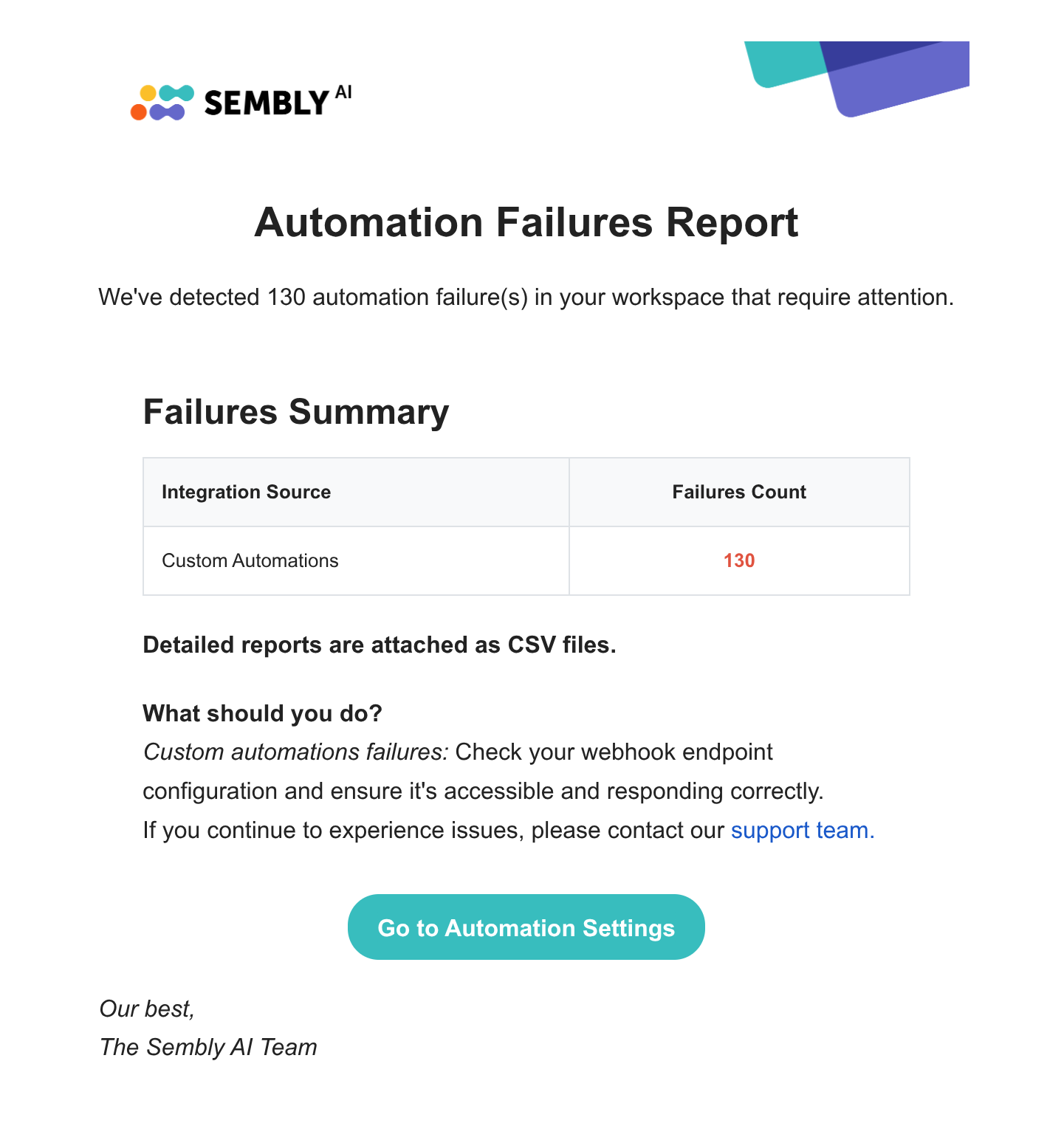Click the 'Detailed reports are attached' note
The width and height of the screenshot is (1064, 1123).
(x=380, y=645)
